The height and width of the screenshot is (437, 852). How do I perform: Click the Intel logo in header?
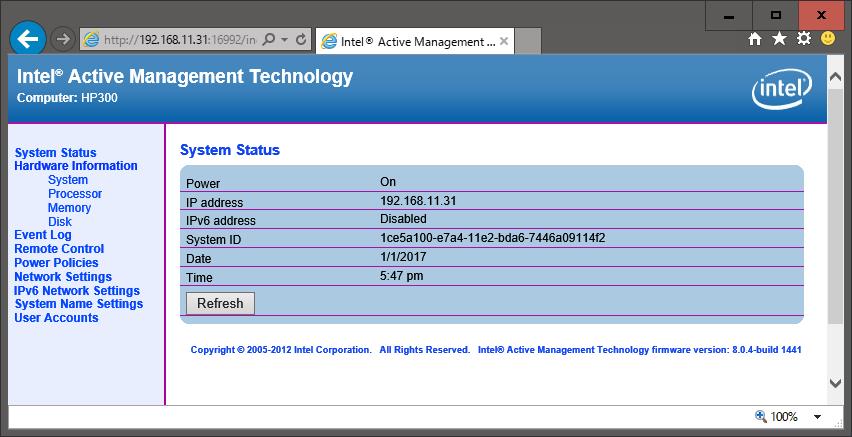coord(781,89)
